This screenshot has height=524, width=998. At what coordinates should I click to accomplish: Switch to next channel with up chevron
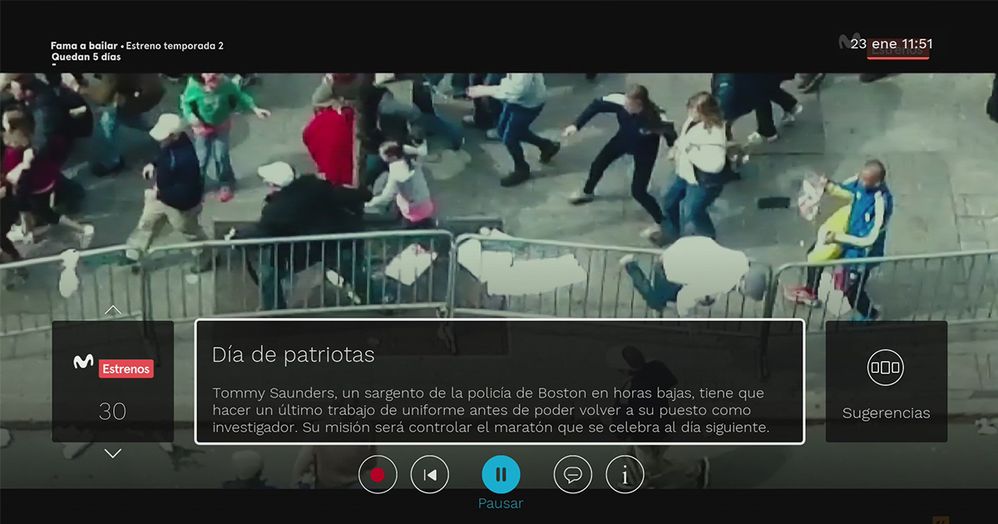coord(113,310)
